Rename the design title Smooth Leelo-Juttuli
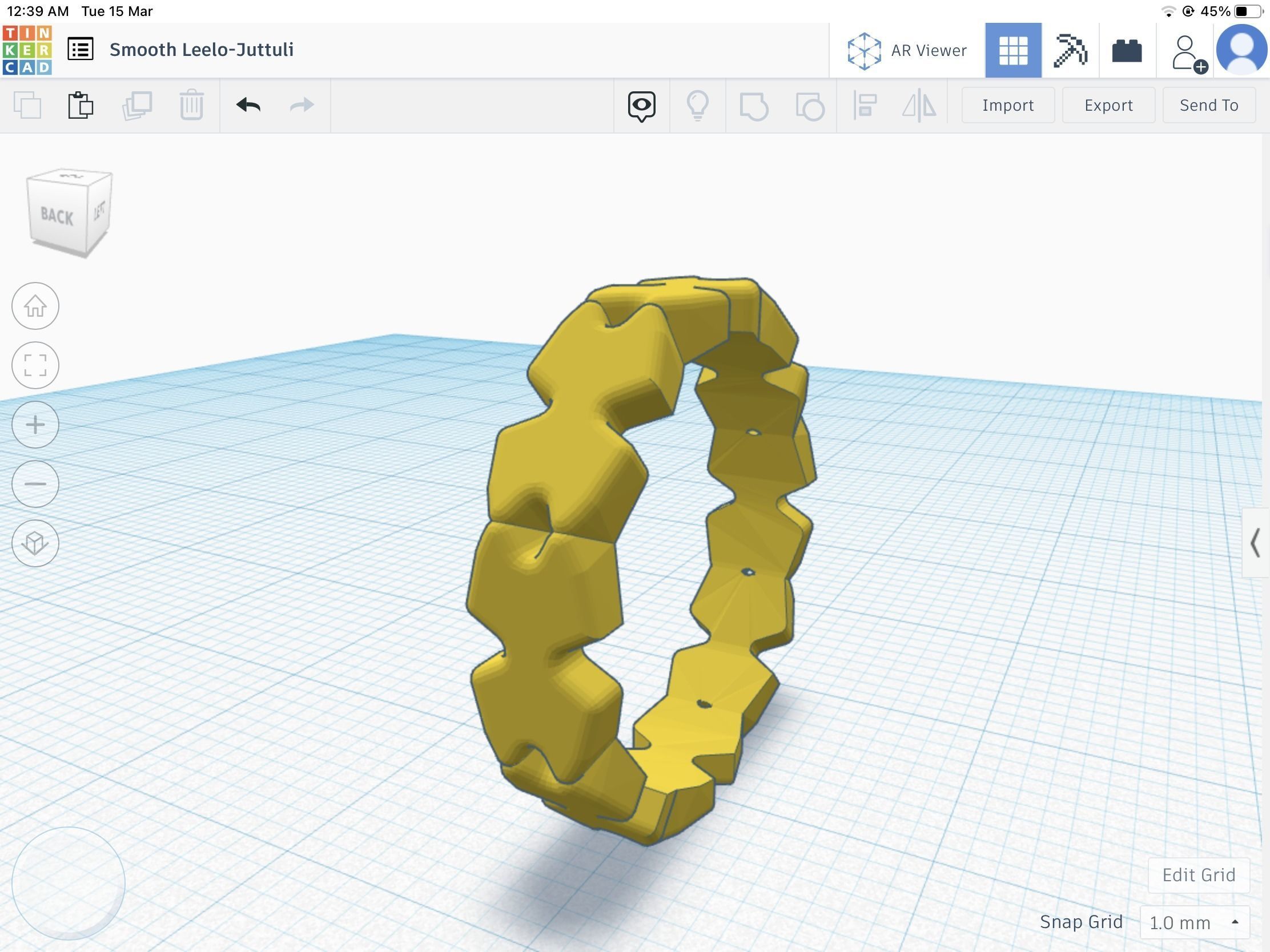The height and width of the screenshot is (952, 1270). (202, 49)
